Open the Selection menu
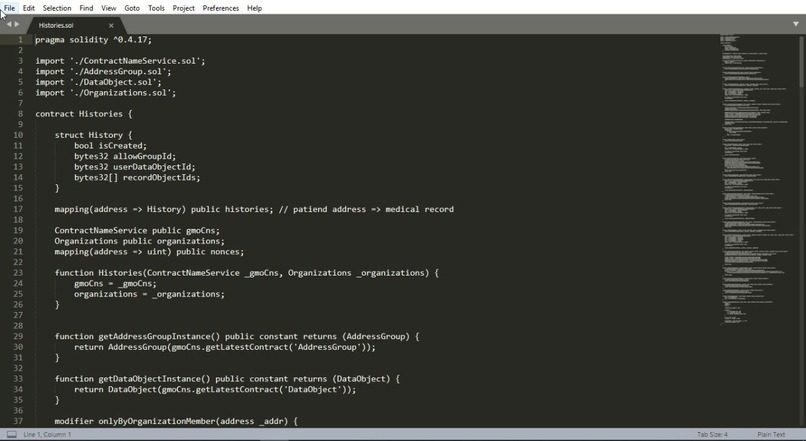The height and width of the screenshot is (441, 806). pos(57,8)
